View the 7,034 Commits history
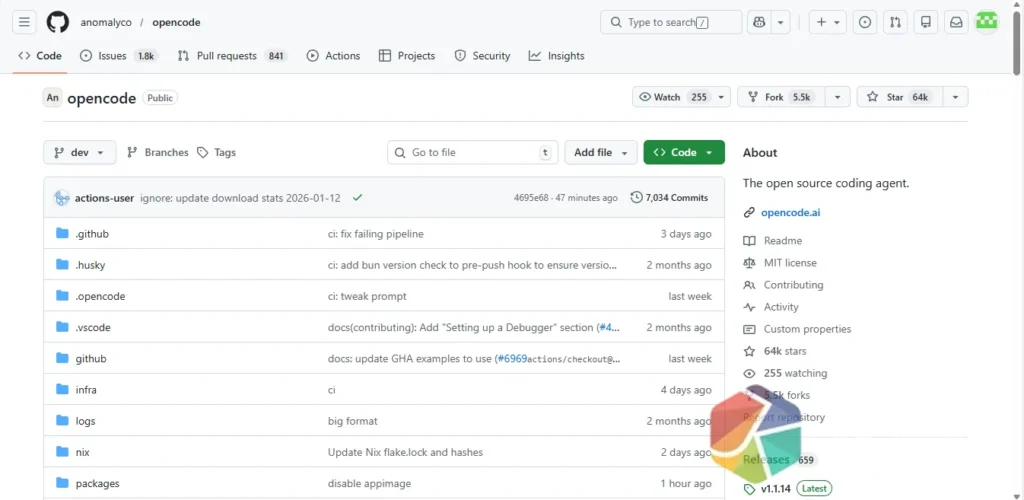 pyautogui.click(x=669, y=198)
